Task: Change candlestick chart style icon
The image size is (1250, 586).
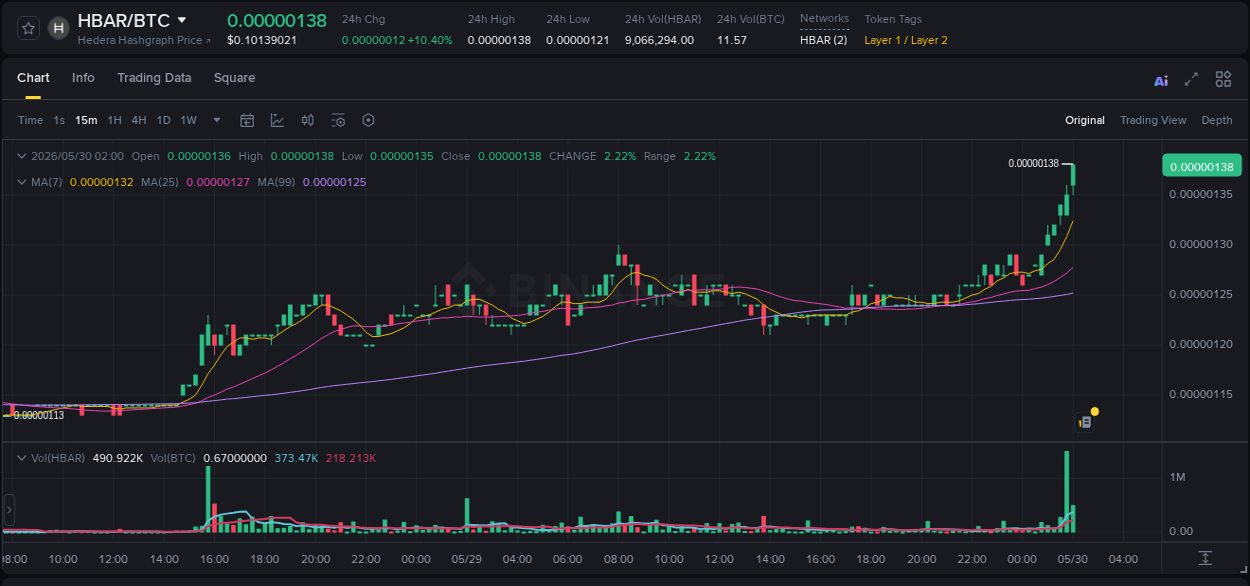Action: (x=308, y=120)
